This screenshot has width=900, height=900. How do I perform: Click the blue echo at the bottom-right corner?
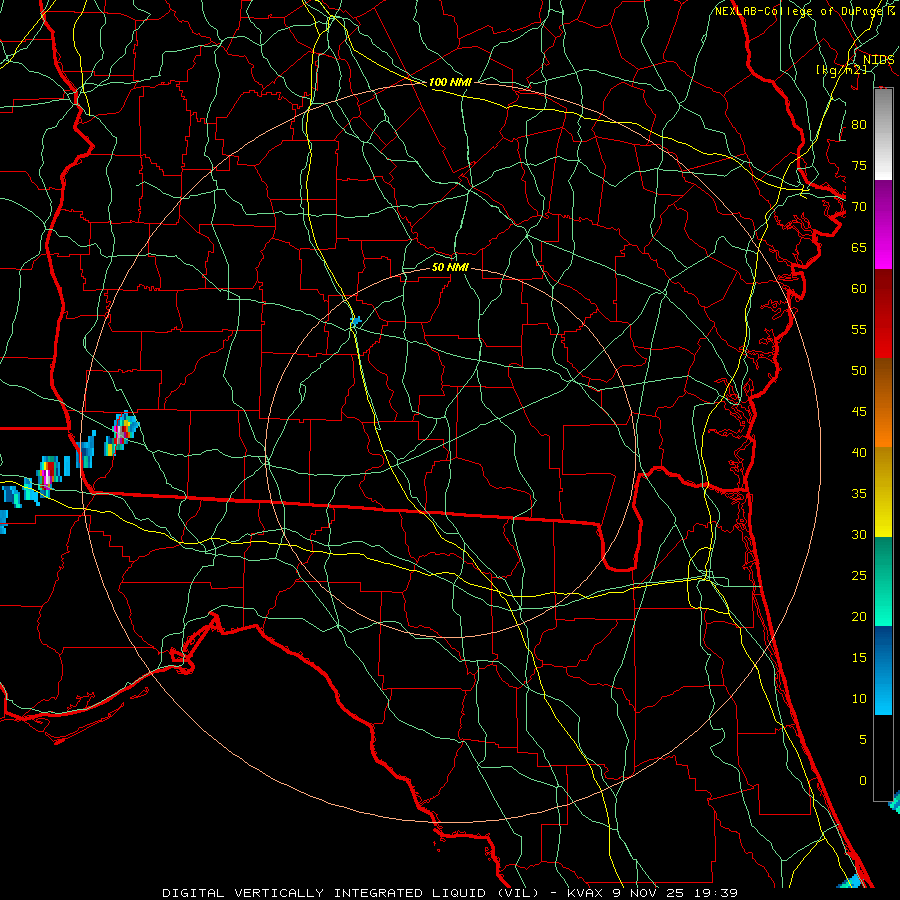[x=851, y=882]
